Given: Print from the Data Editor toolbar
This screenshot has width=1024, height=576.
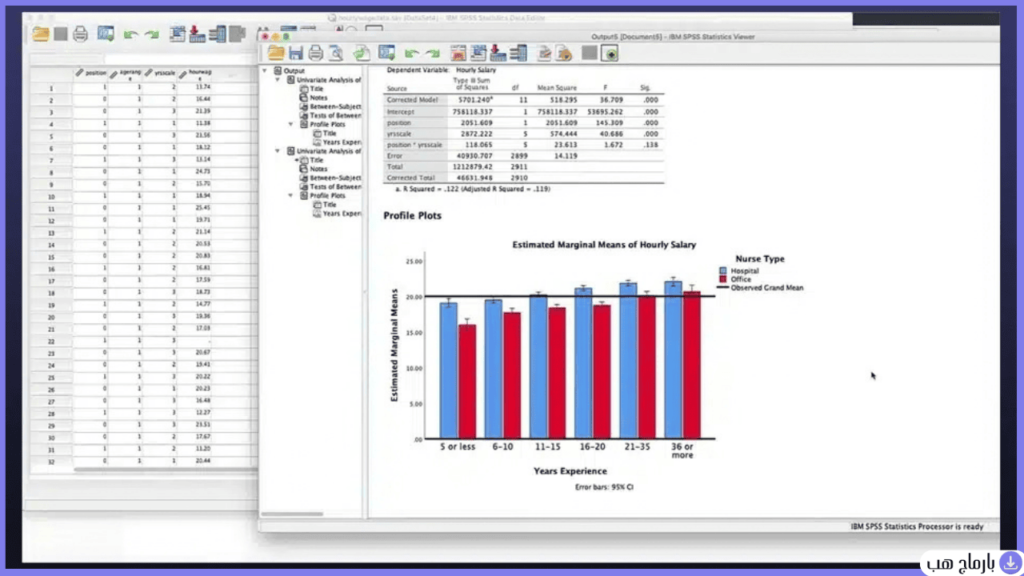Looking at the screenshot, I should (x=80, y=33).
